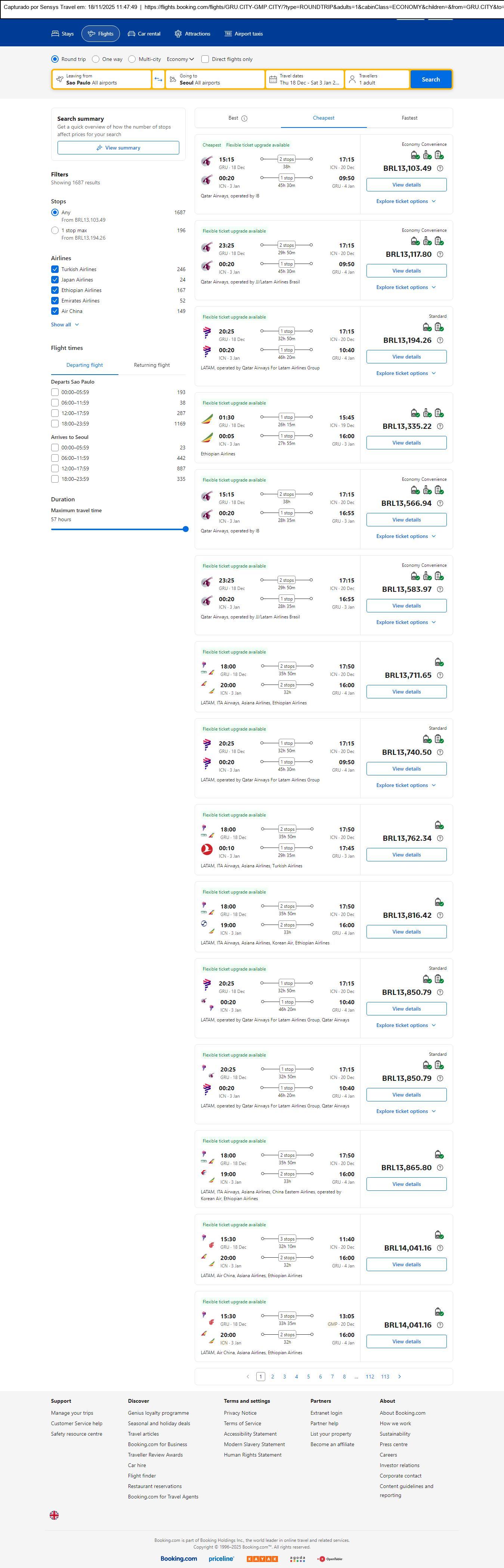Click the Airport taxis icon in navigation
The image size is (504, 1568).
pyautogui.click(x=228, y=34)
